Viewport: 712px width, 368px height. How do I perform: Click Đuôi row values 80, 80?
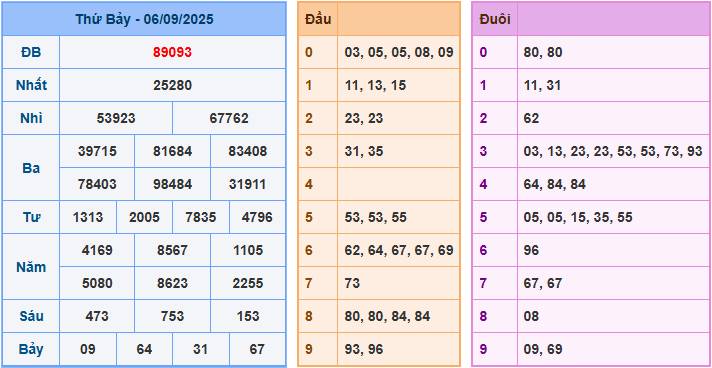pyautogui.click(x=543, y=53)
